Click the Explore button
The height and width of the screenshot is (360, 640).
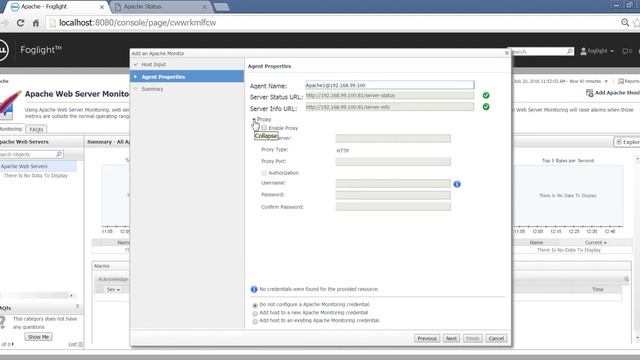[x=627, y=142]
